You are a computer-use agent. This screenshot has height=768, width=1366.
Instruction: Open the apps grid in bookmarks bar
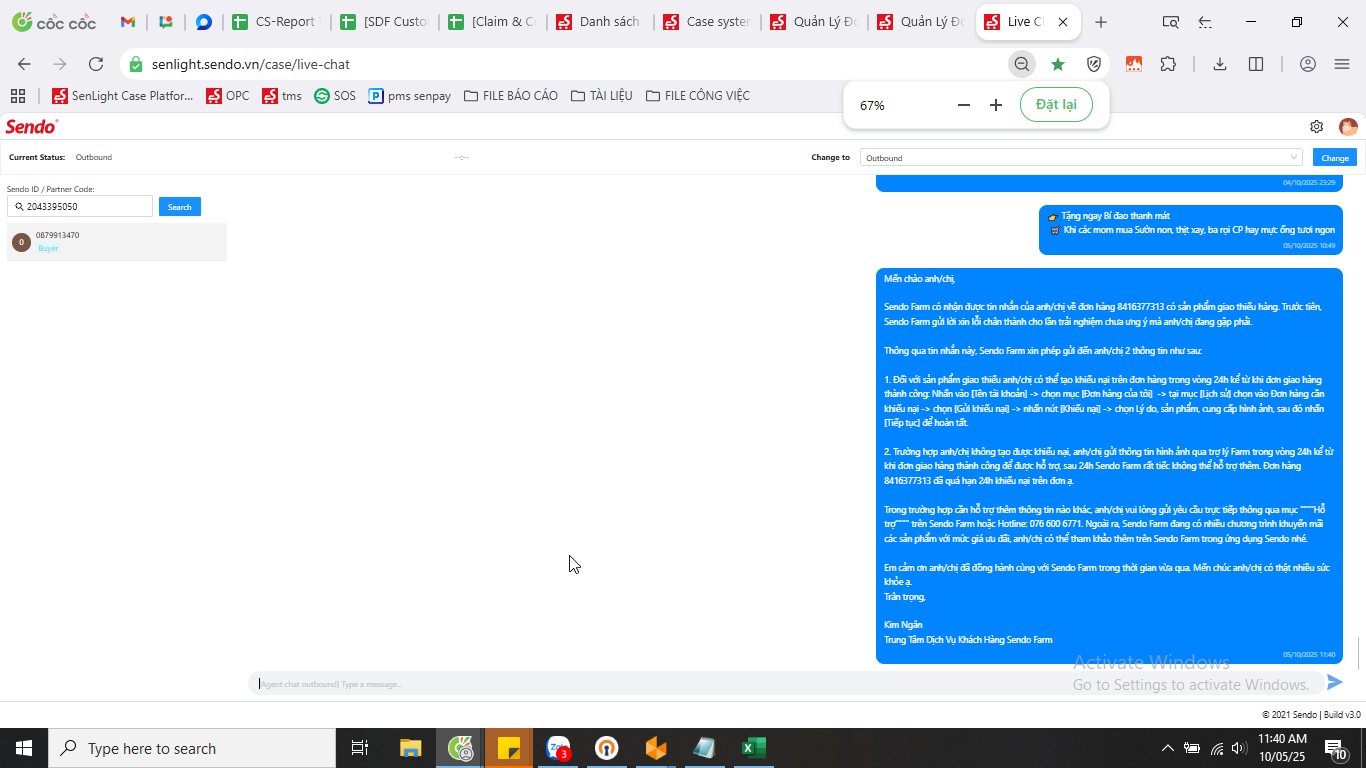[x=18, y=96]
